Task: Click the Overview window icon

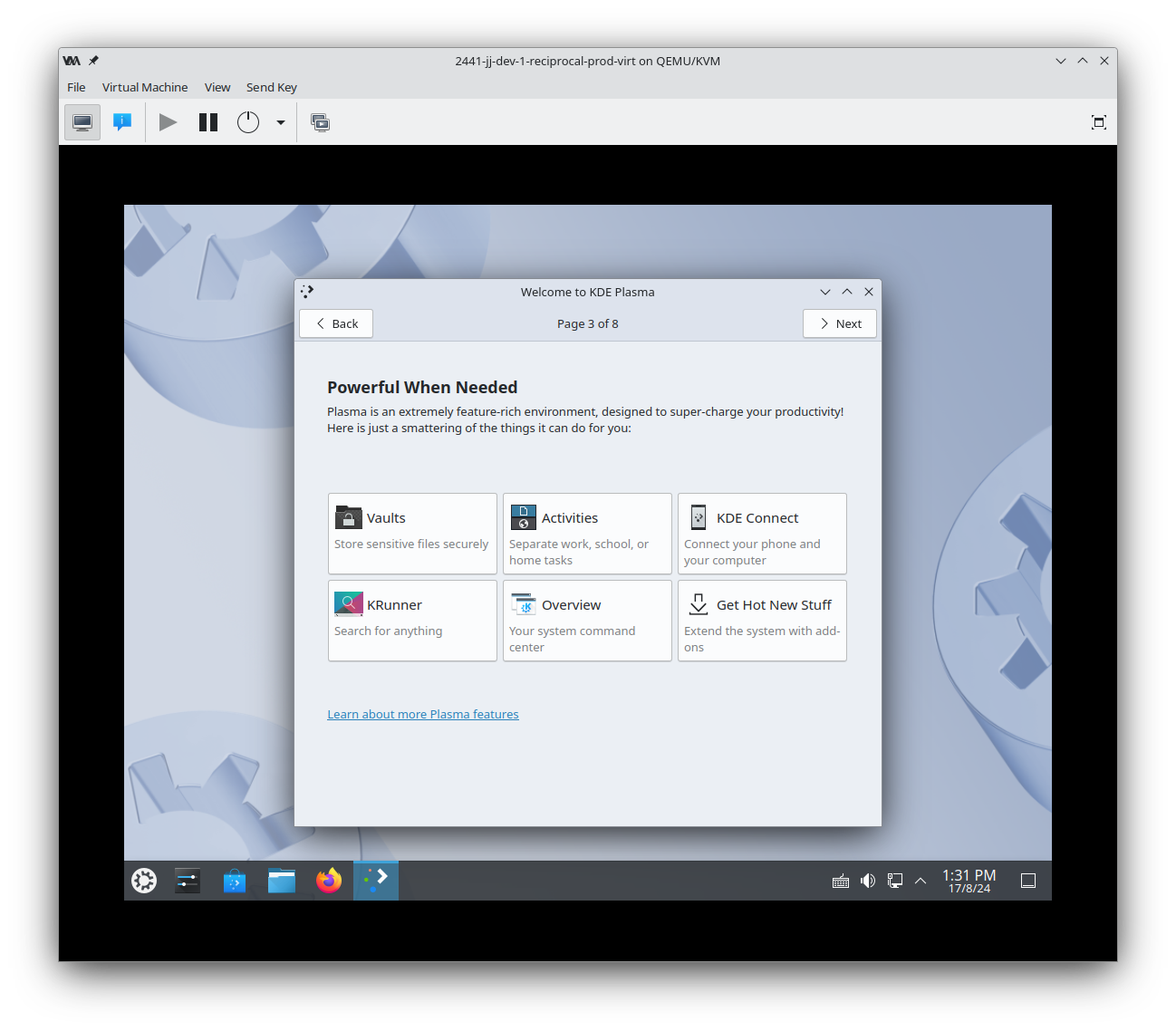Action: tap(524, 604)
